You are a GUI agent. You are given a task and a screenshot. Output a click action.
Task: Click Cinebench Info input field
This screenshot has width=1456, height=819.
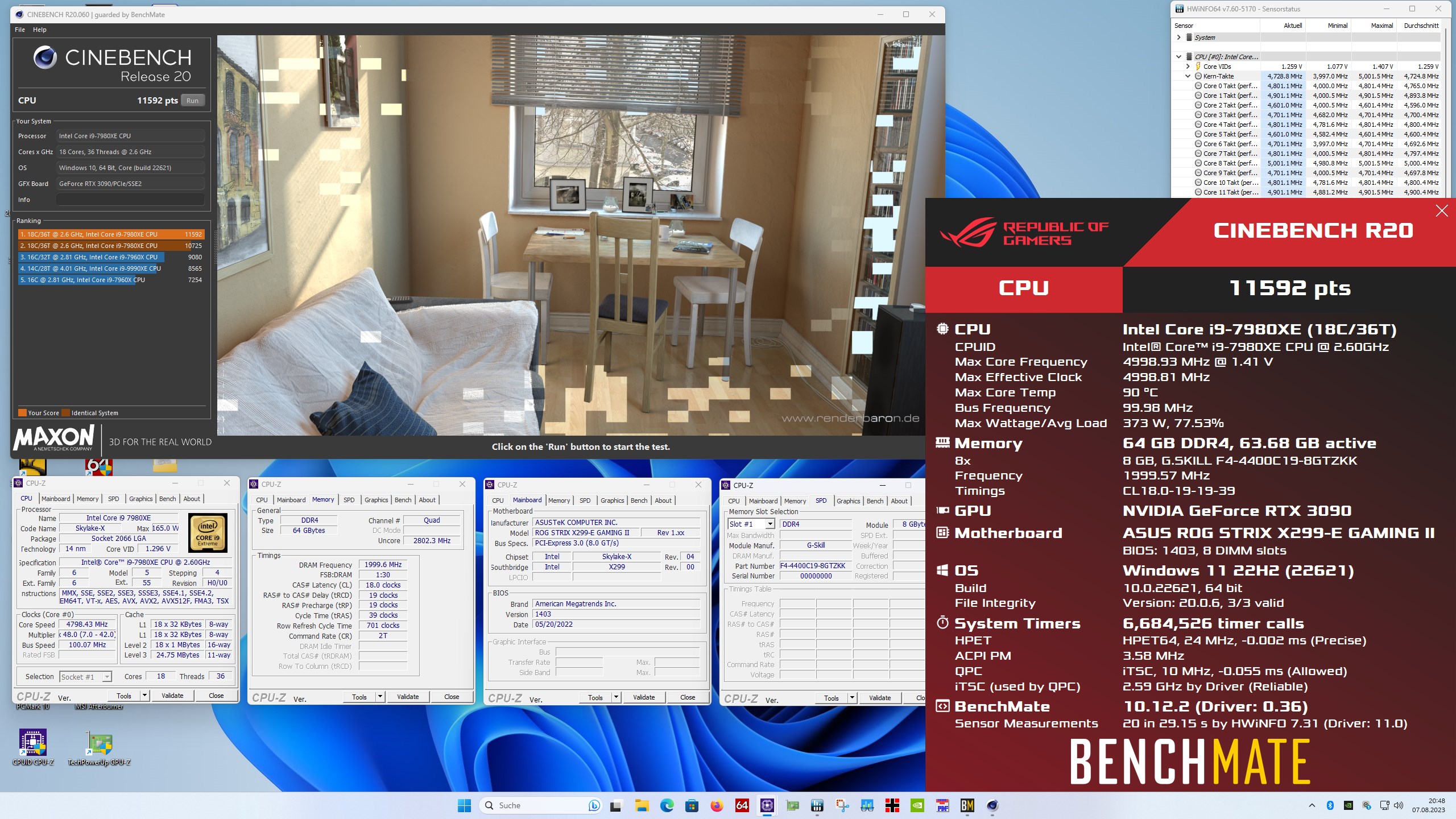coord(130,200)
